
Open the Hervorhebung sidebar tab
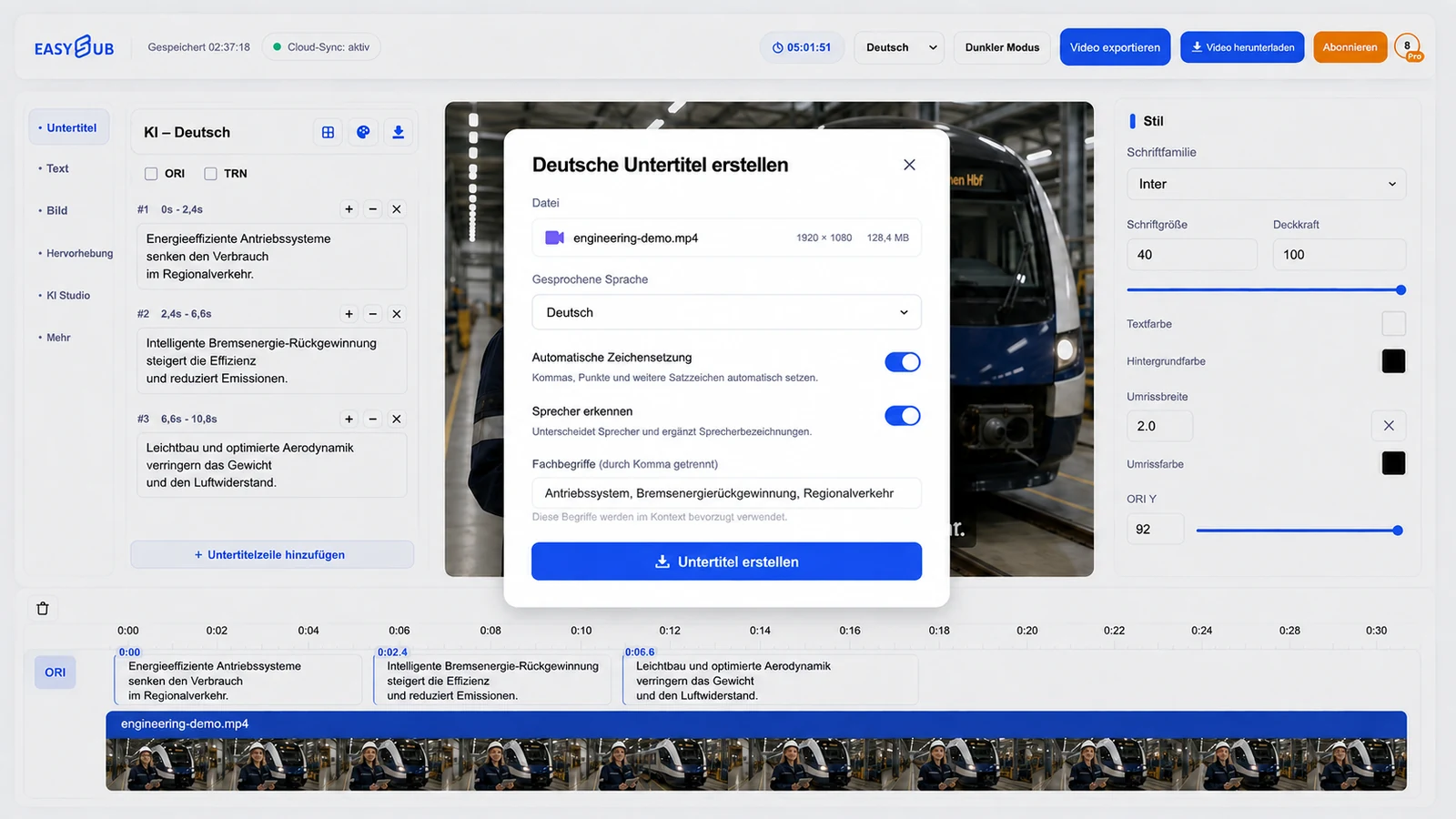pos(76,254)
